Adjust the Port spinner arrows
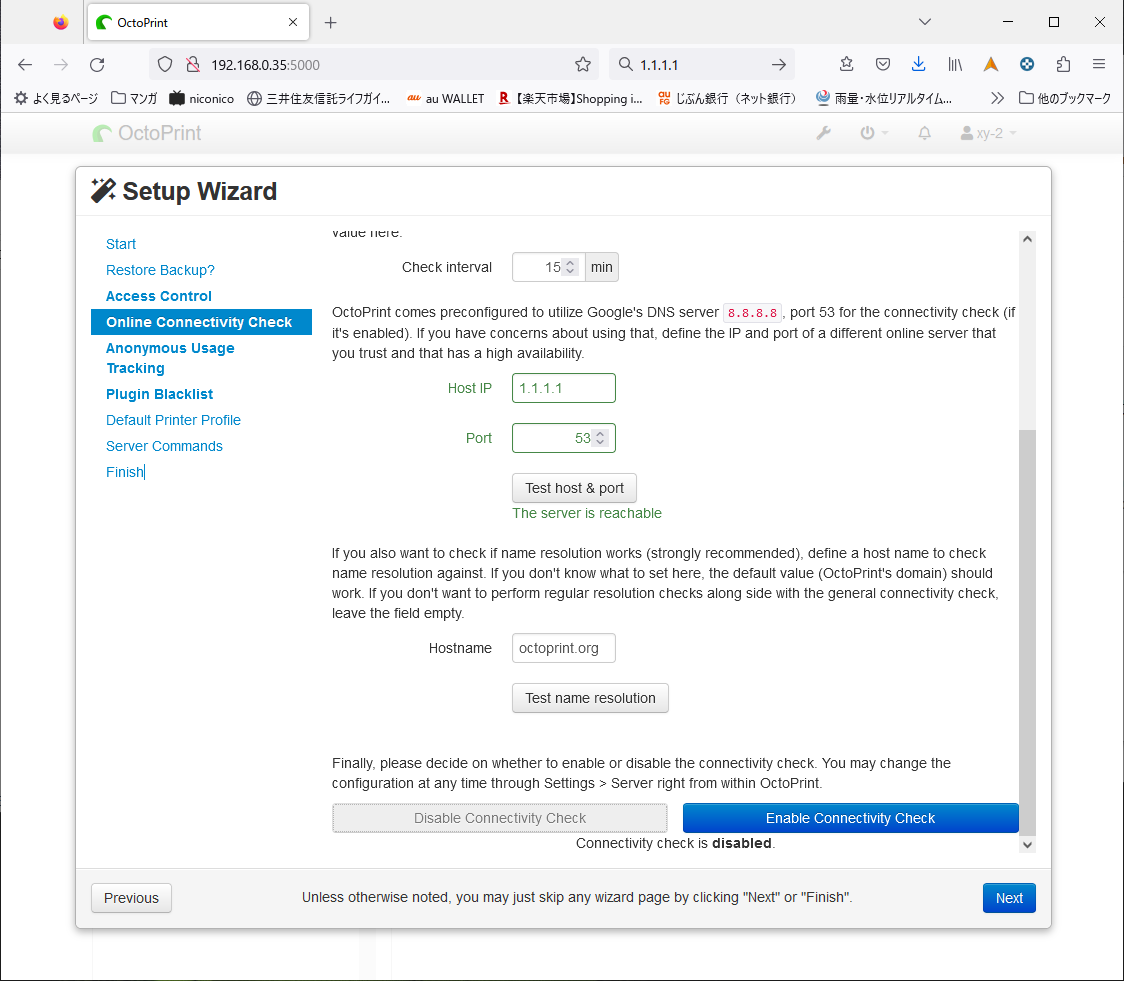The height and width of the screenshot is (981, 1124). pyautogui.click(x=601, y=438)
